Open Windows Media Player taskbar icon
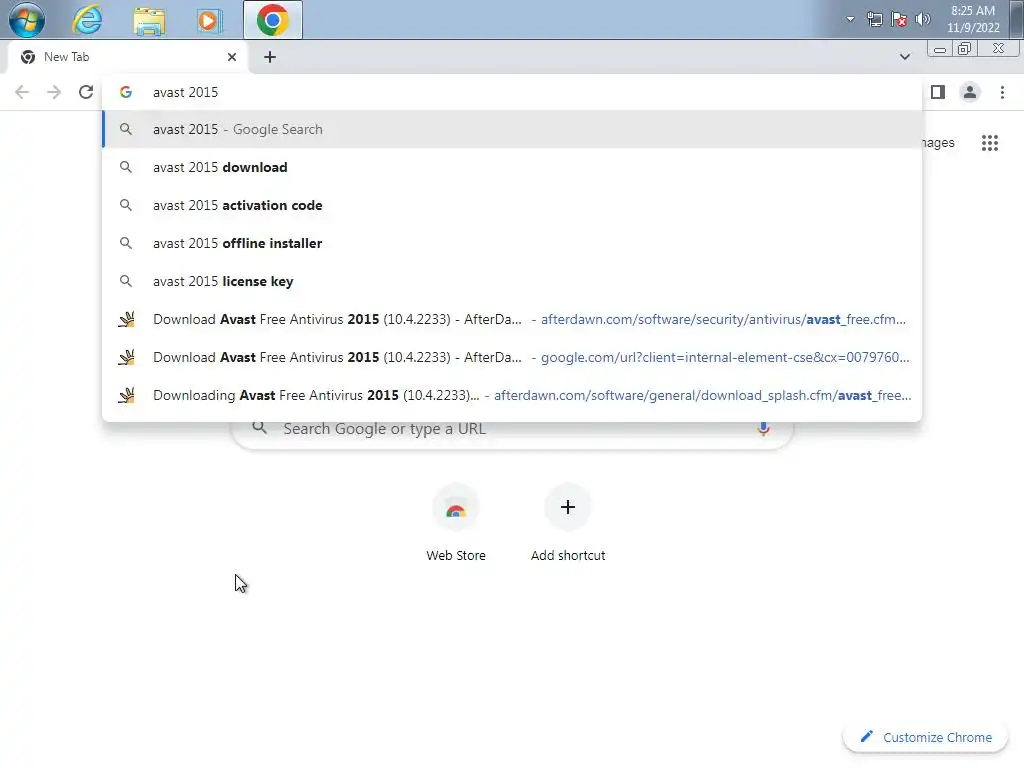Screen dimensions: 1024x768 point(209,20)
